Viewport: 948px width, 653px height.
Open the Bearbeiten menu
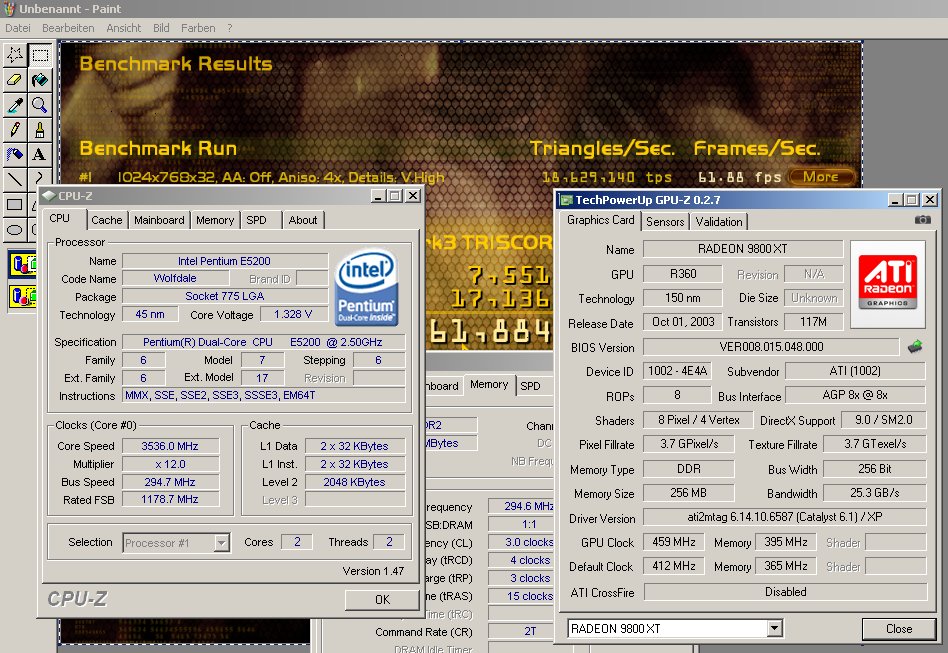[x=68, y=28]
